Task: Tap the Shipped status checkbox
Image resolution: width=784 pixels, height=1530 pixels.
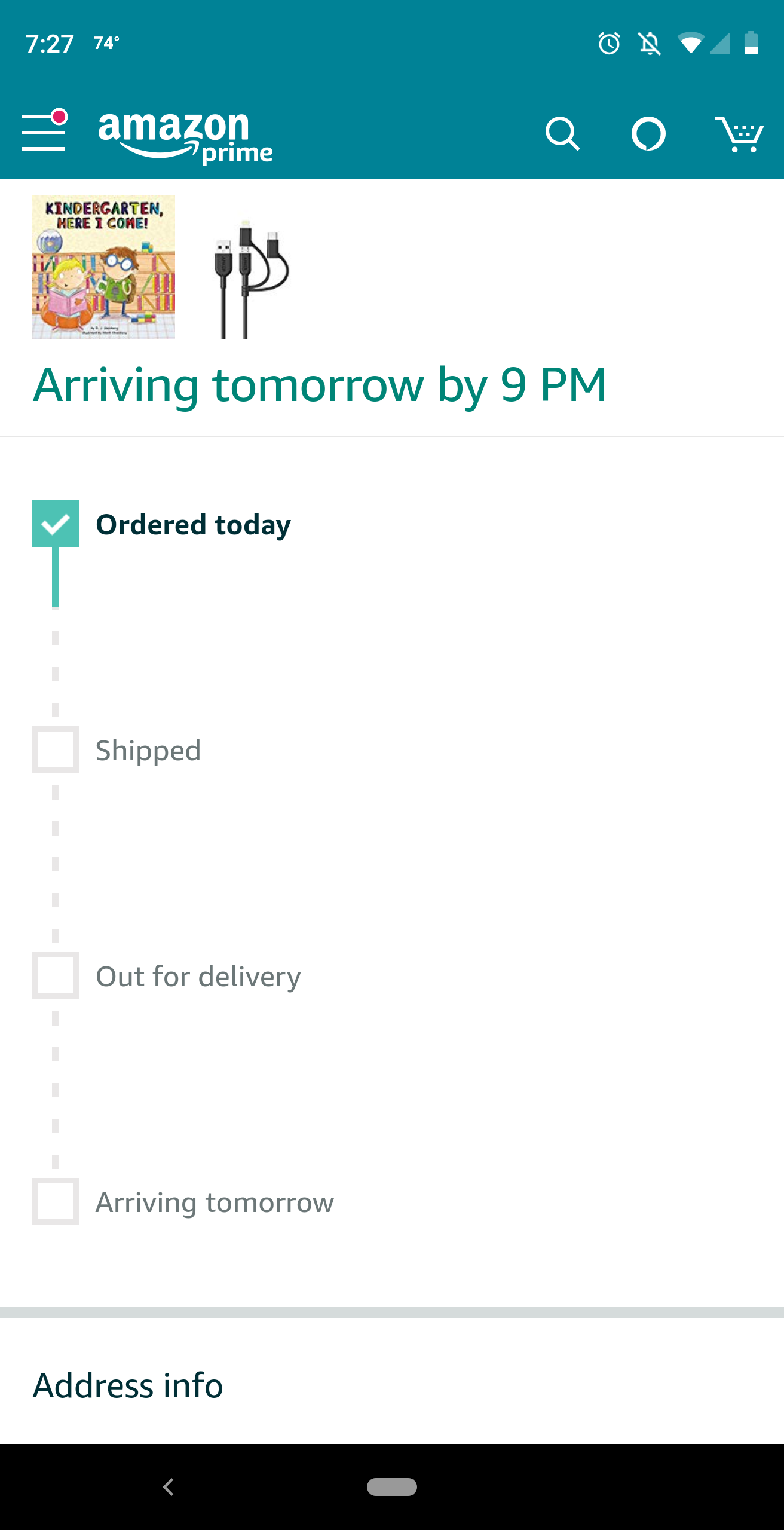Action: [56, 749]
